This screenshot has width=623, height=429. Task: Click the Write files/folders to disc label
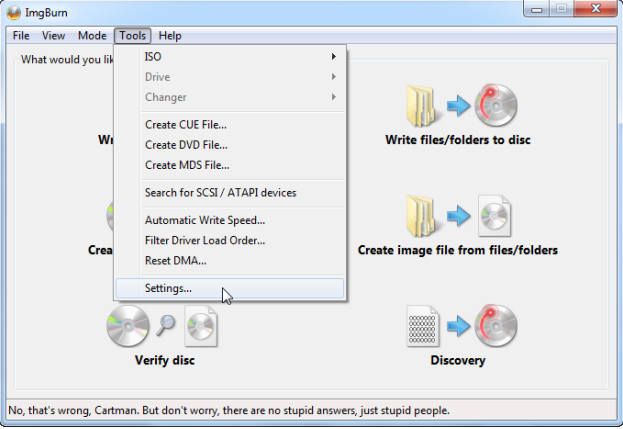[x=457, y=140]
